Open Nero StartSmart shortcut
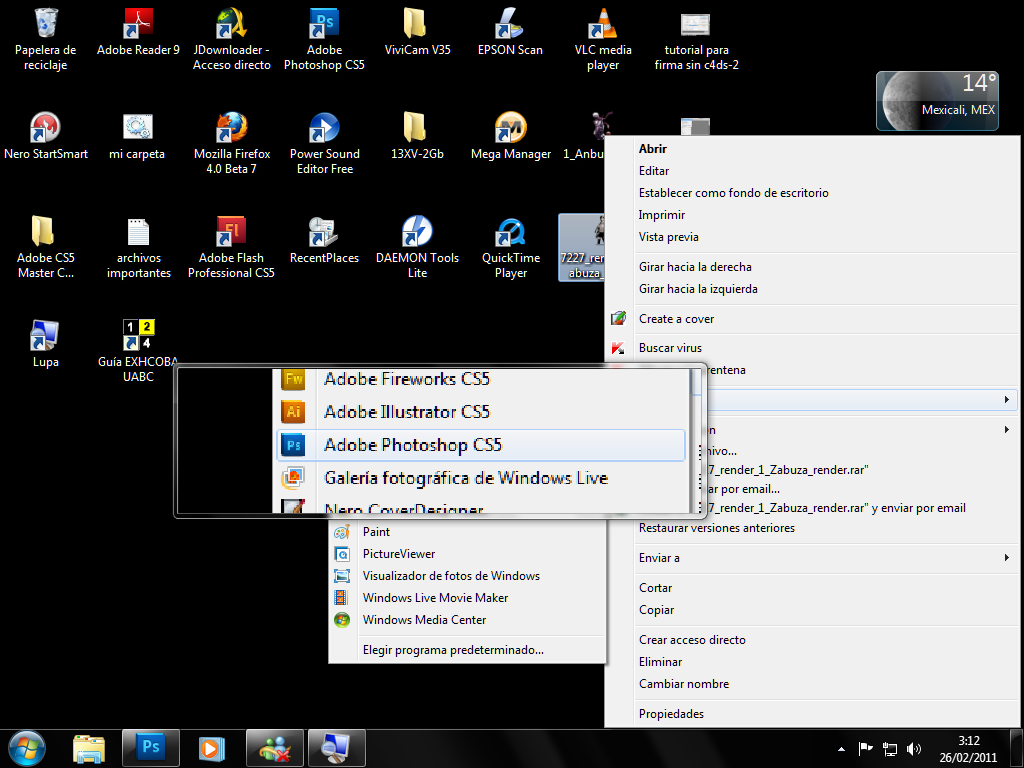The image size is (1024, 768). [46, 136]
